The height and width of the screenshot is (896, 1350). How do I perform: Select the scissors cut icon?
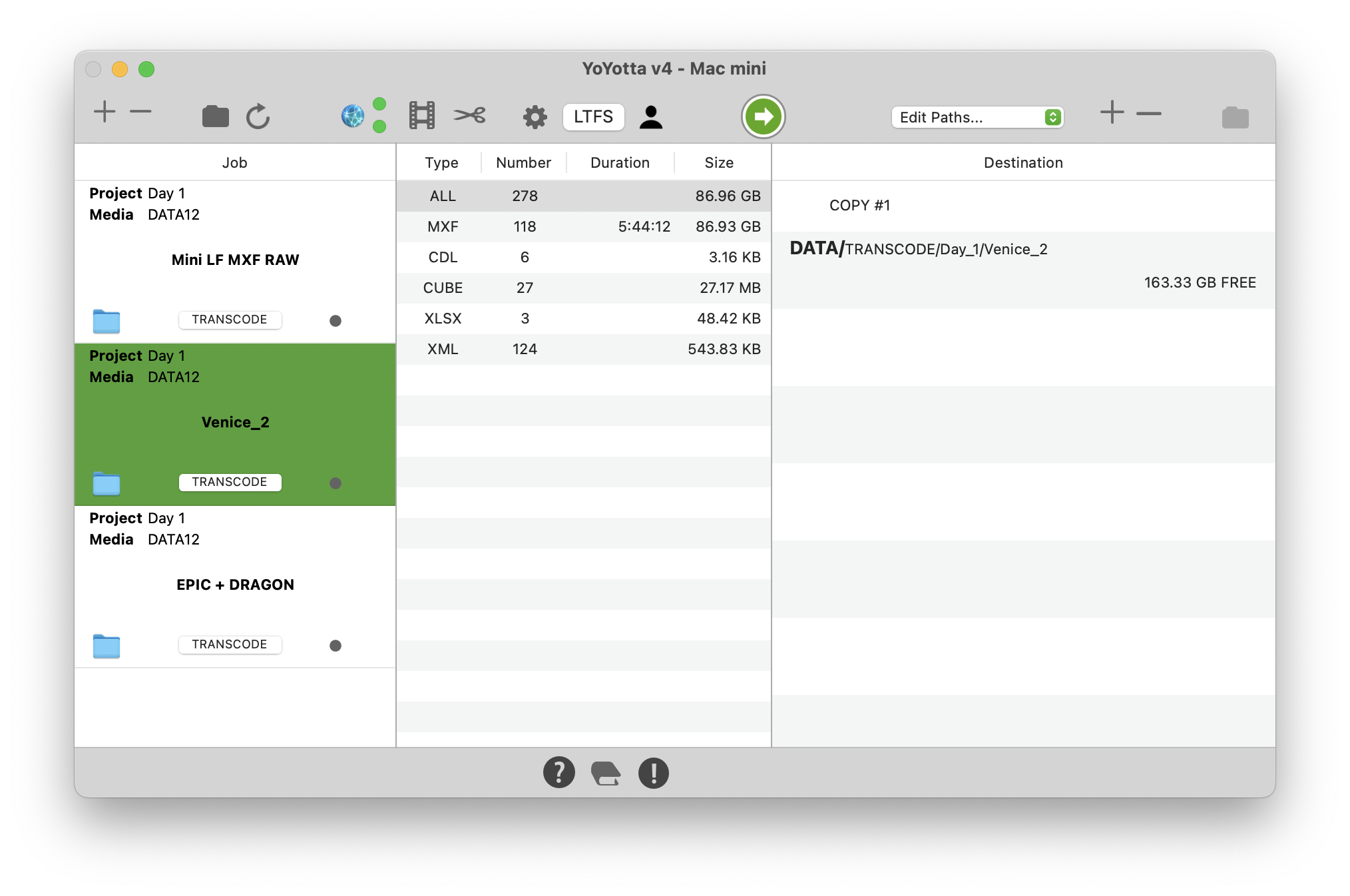470,116
